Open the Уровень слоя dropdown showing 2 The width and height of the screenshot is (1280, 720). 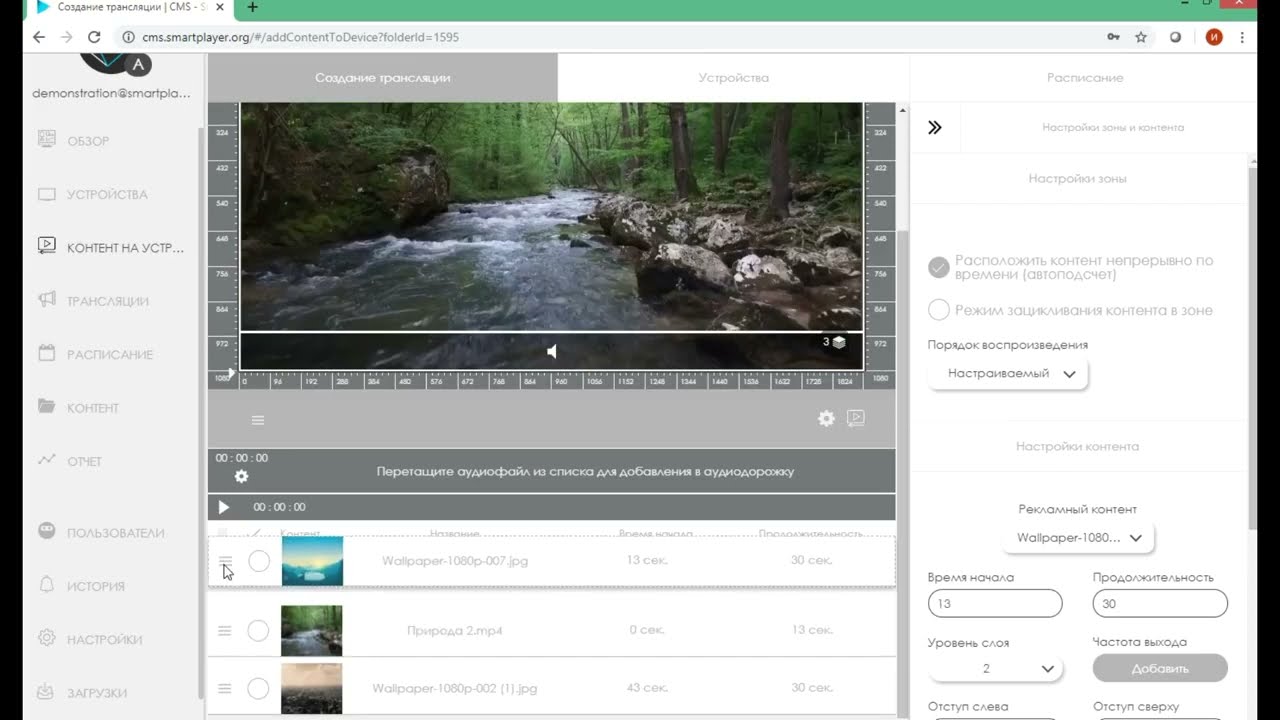[995, 668]
